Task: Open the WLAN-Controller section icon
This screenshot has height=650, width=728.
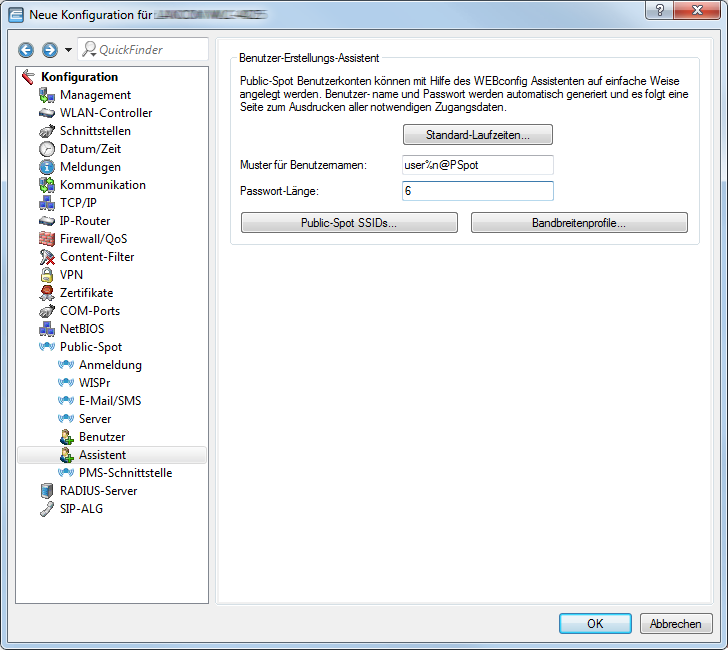Action: [x=47, y=113]
